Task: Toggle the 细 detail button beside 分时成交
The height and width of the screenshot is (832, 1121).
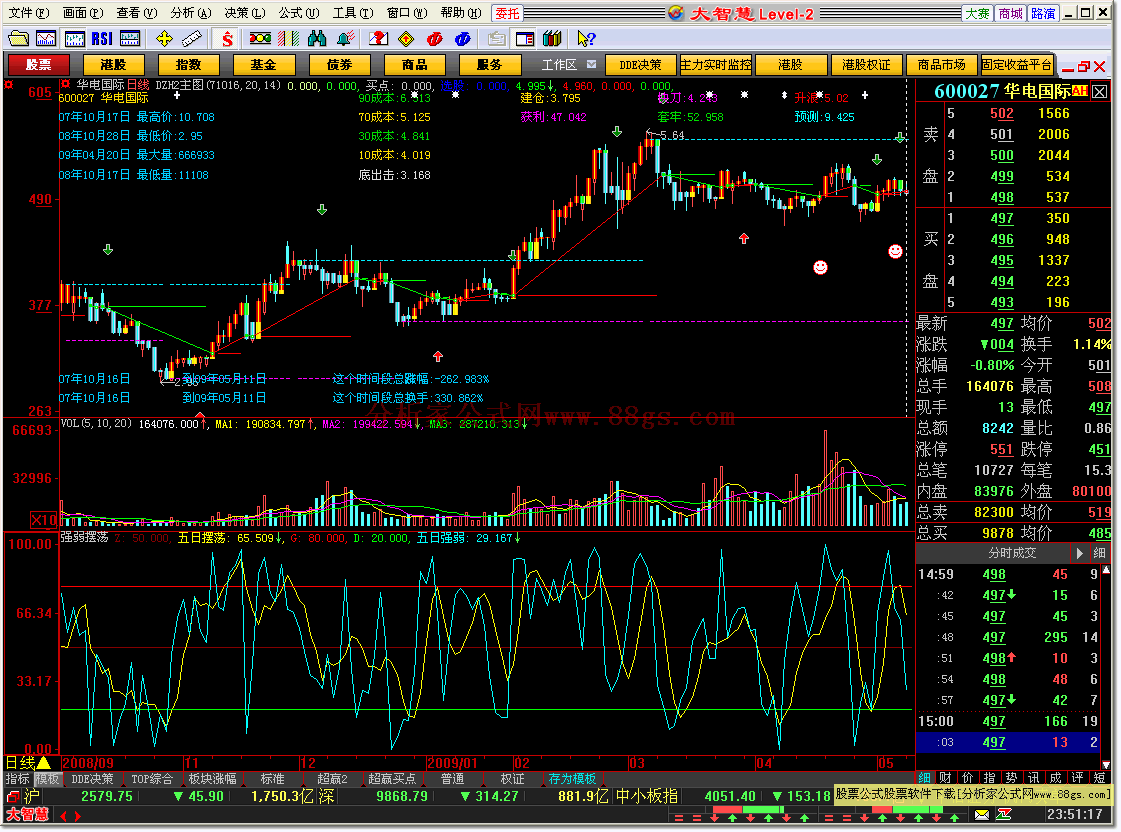Action: [1100, 553]
